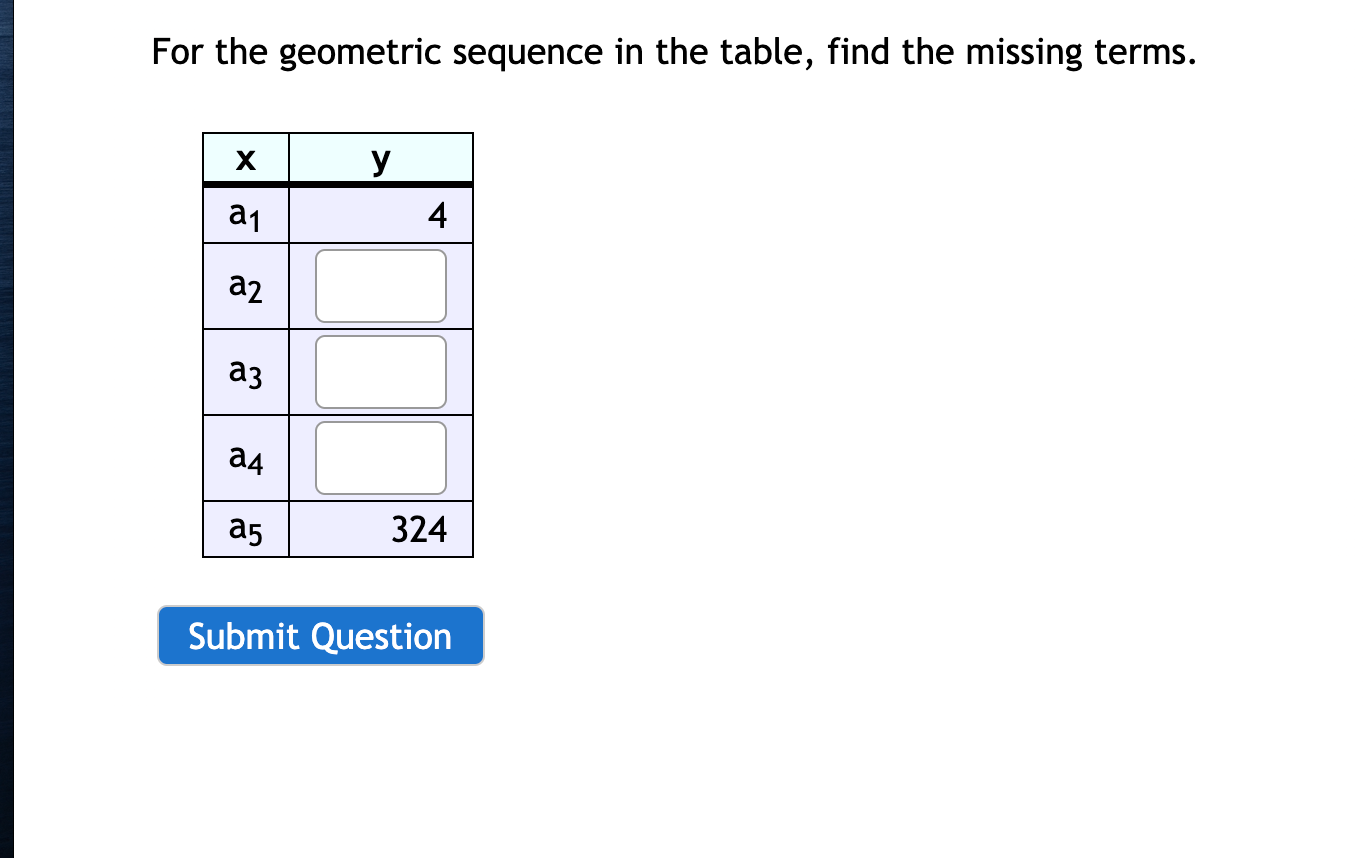Viewport: 1371px width, 858px height.
Task: Click the x column header
Action: click(246, 158)
